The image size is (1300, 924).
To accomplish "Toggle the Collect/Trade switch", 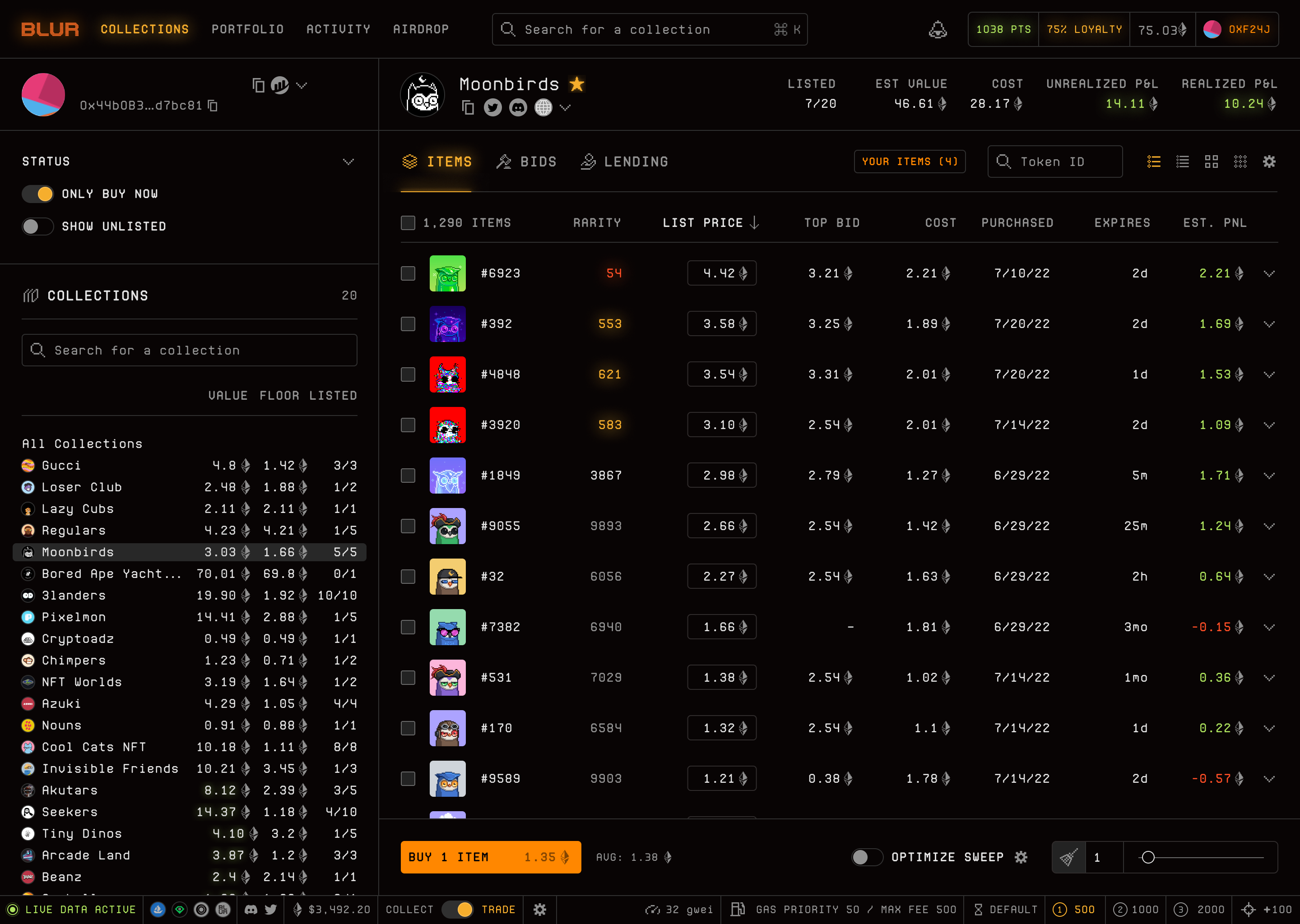I will point(457,910).
